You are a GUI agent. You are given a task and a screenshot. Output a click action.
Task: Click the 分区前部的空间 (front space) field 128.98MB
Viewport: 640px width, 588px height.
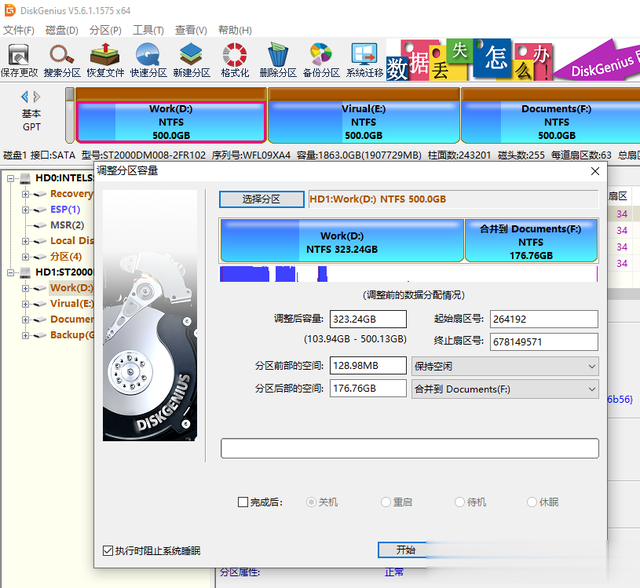pyautogui.click(x=368, y=366)
